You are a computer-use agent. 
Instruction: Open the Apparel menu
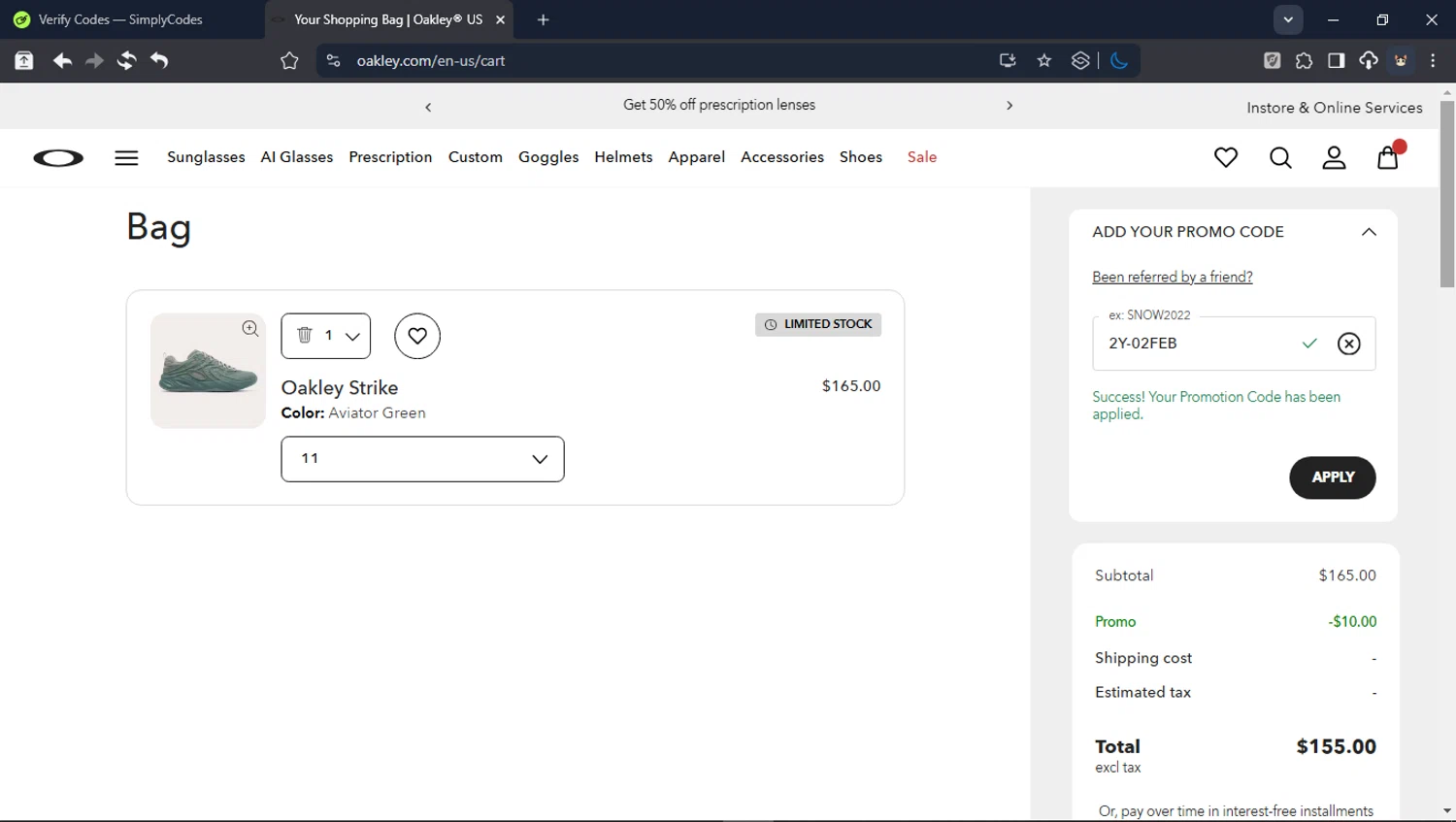(x=697, y=157)
